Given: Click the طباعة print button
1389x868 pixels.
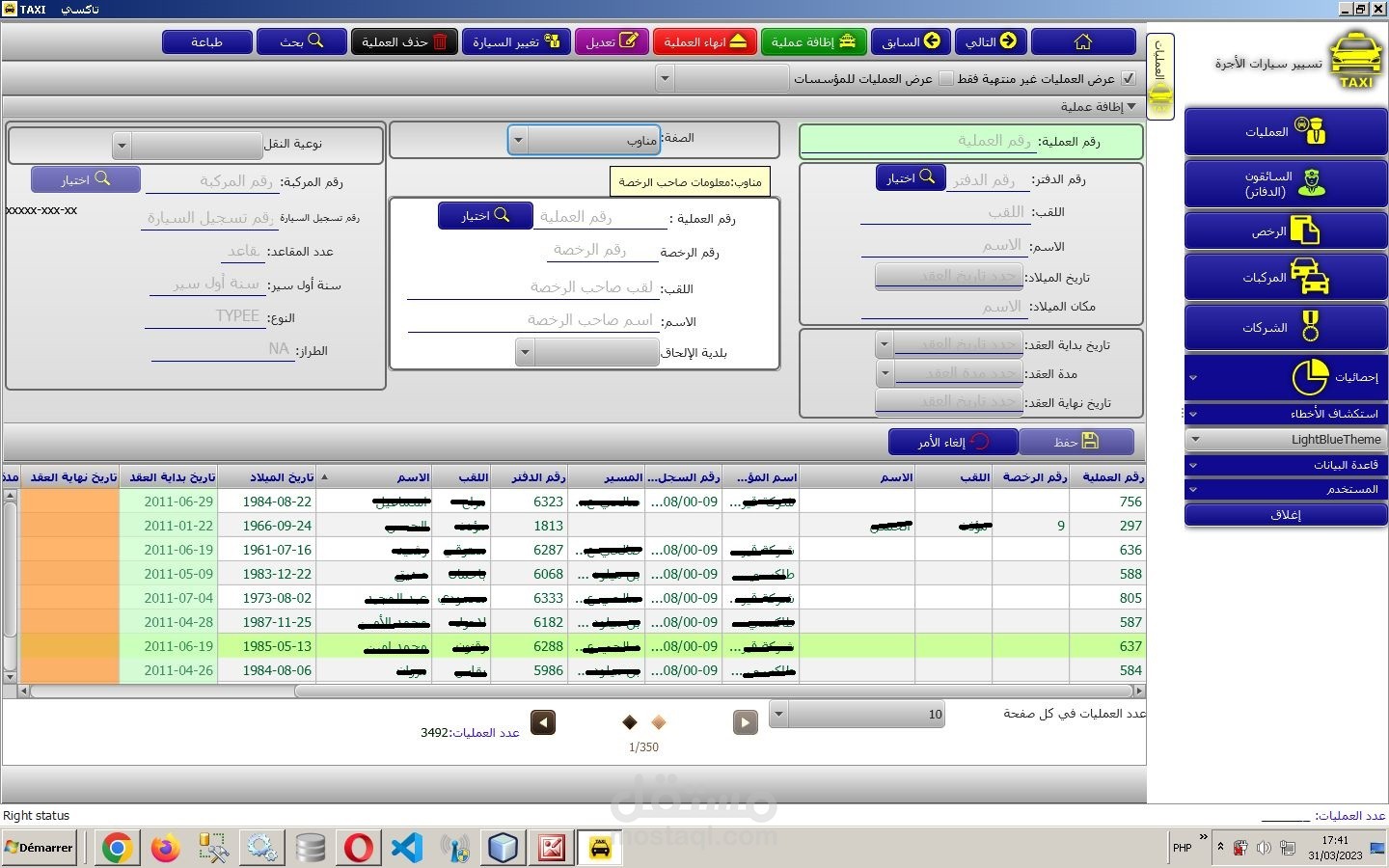Looking at the screenshot, I should pyautogui.click(x=207, y=41).
